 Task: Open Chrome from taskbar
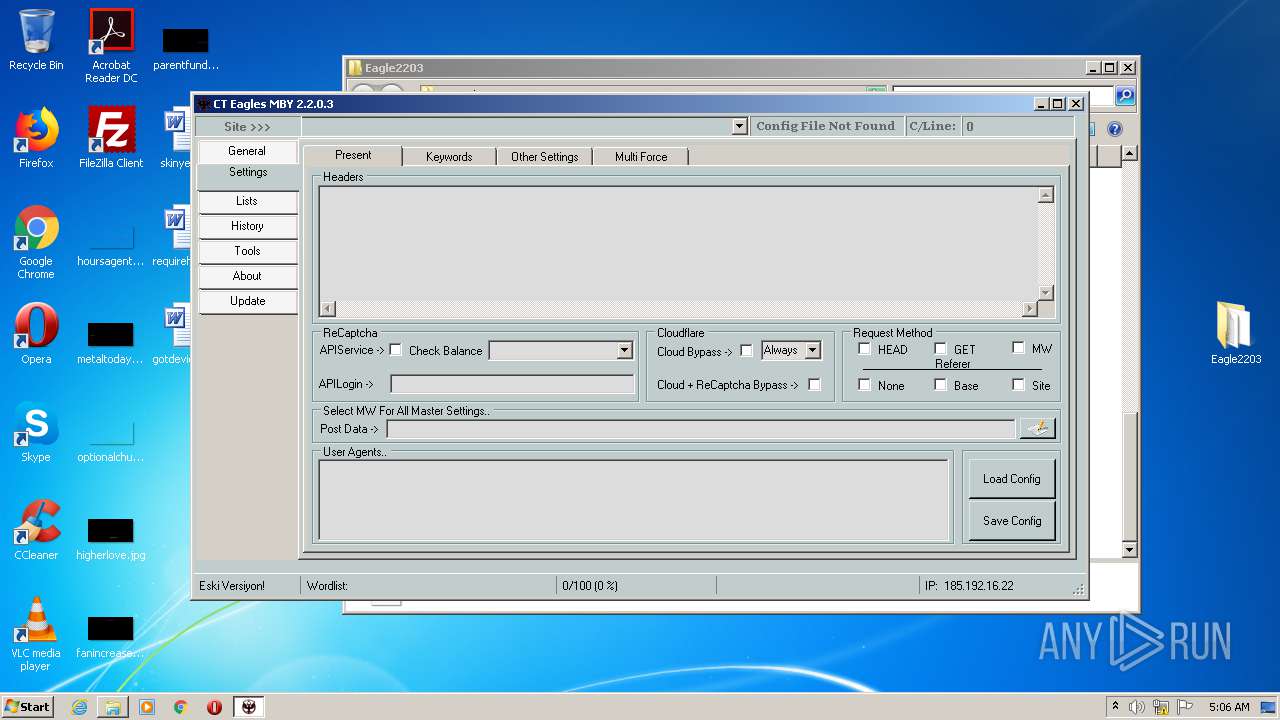[181, 707]
